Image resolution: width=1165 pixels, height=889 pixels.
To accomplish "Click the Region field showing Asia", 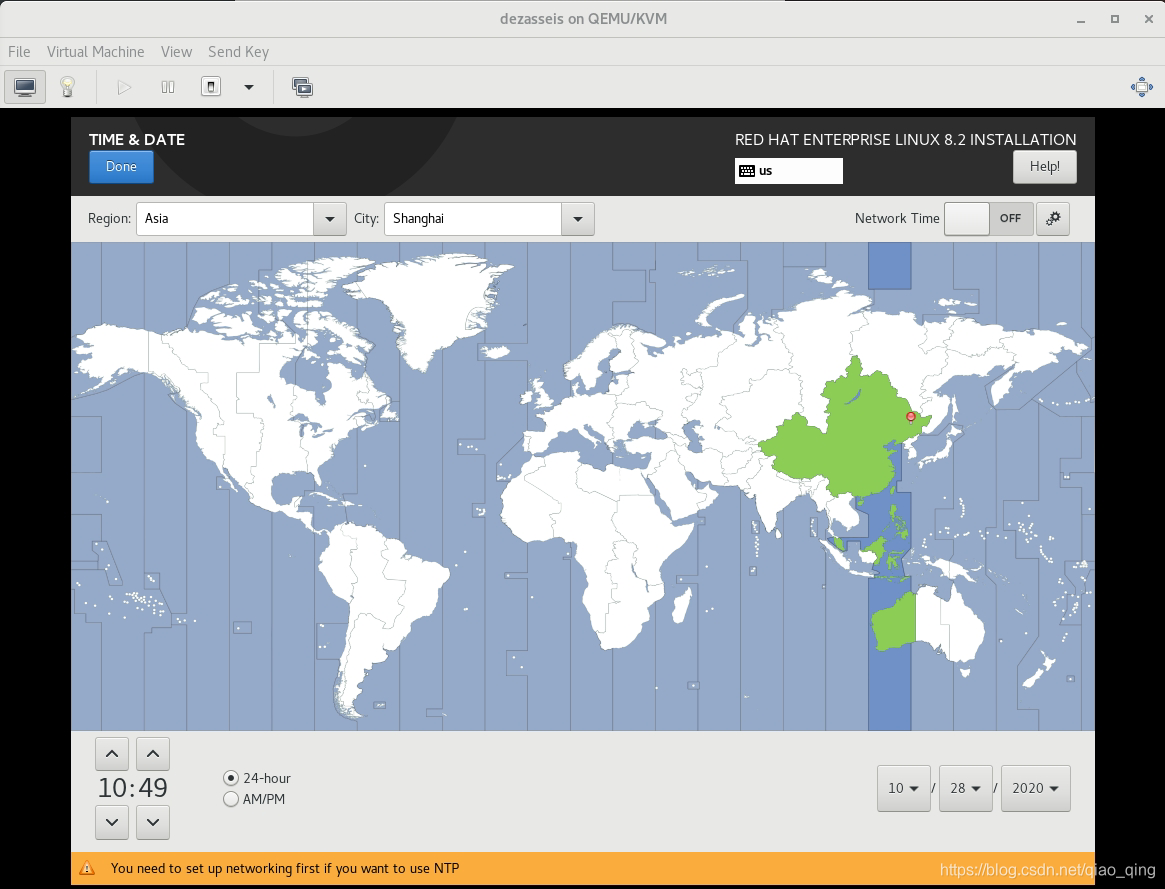I will pyautogui.click(x=225, y=219).
